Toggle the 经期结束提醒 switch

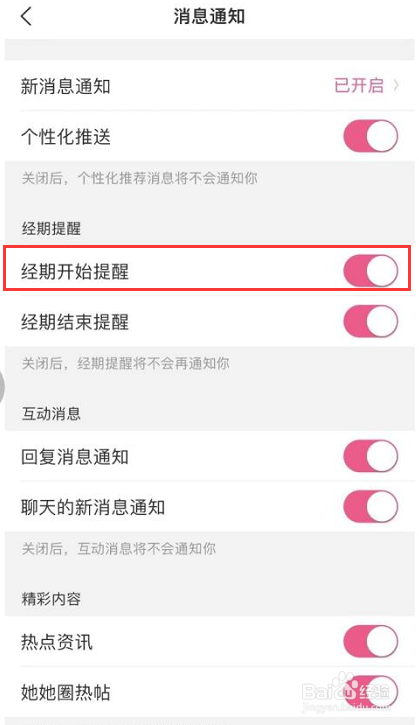(x=370, y=321)
